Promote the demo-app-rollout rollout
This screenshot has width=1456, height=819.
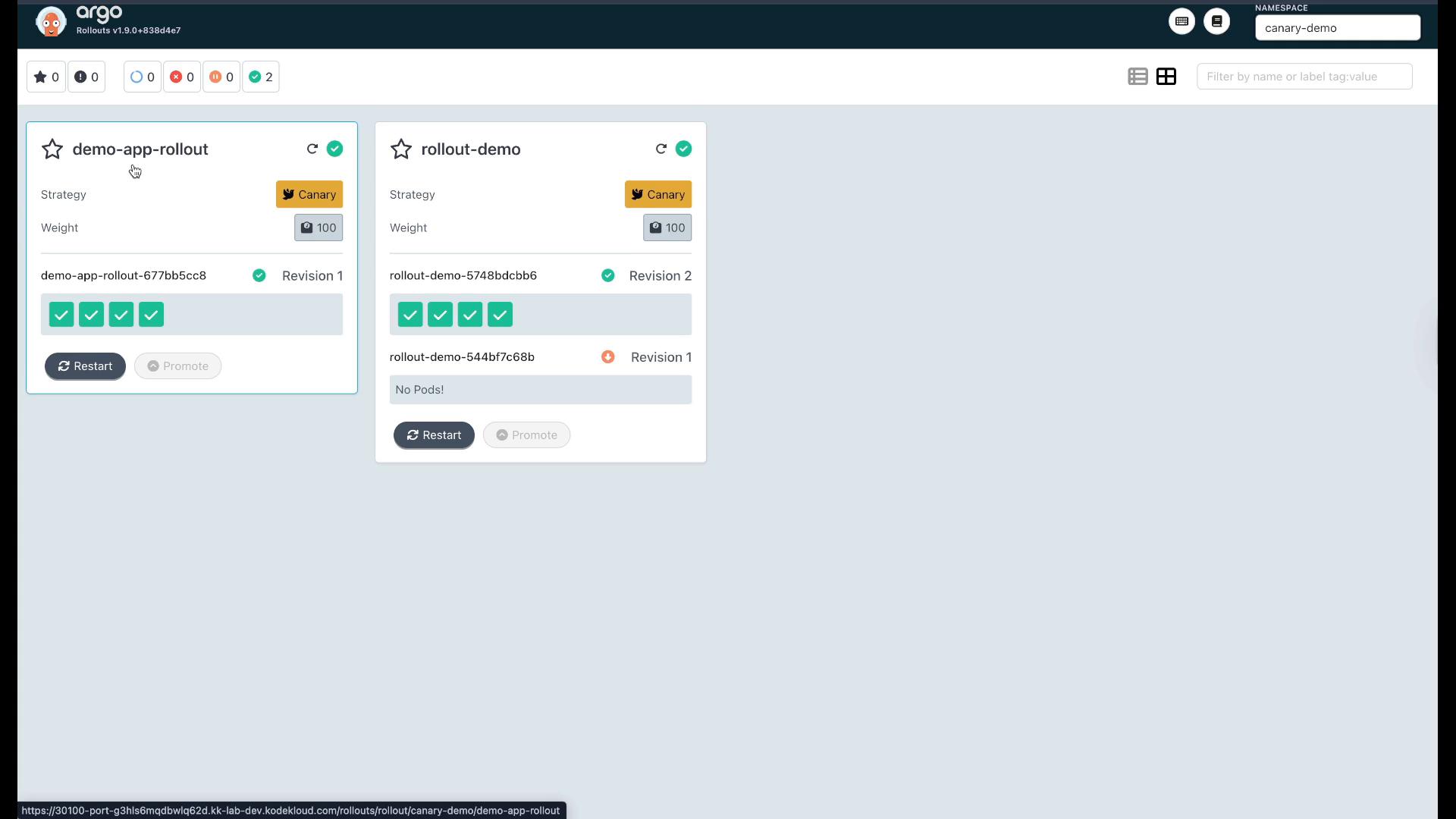point(178,366)
